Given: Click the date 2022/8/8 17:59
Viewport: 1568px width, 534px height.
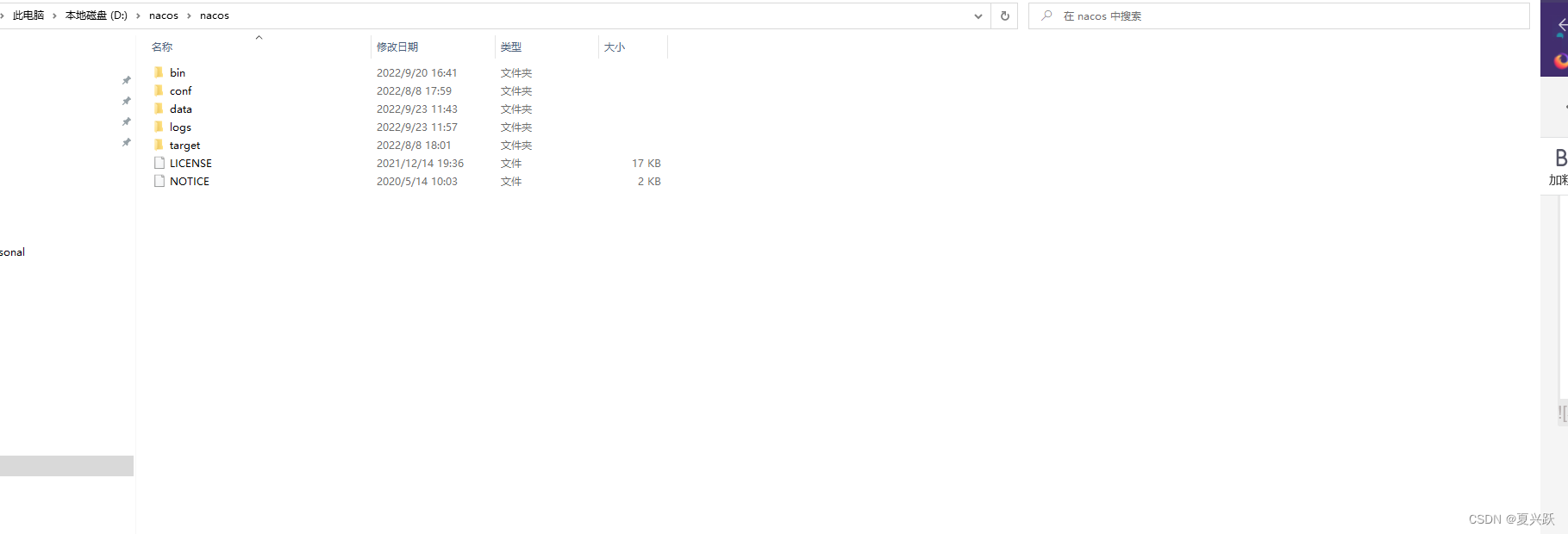Looking at the screenshot, I should tap(414, 91).
